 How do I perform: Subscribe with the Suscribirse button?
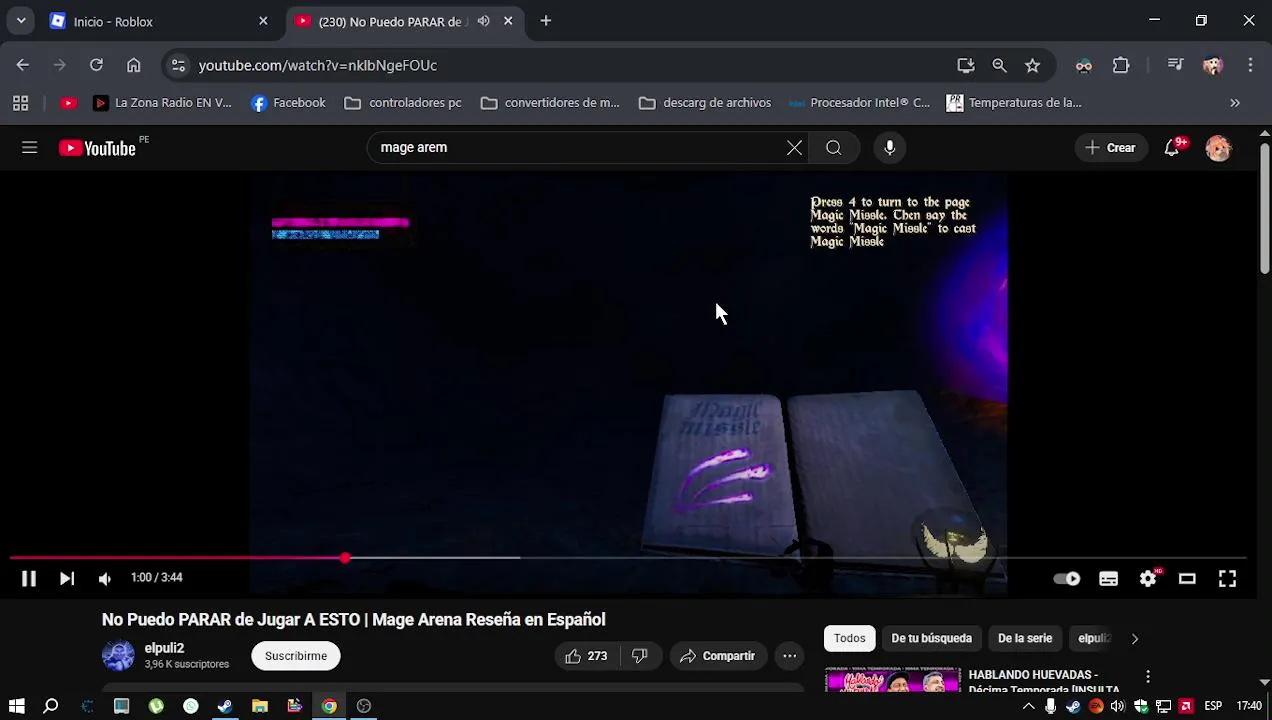(x=296, y=656)
